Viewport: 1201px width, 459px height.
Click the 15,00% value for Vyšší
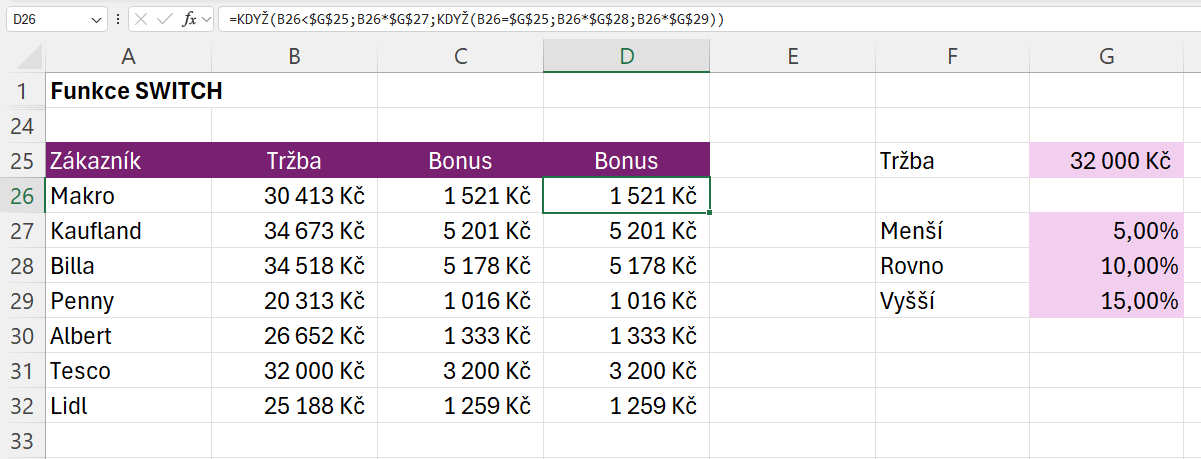coord(1106,301)
